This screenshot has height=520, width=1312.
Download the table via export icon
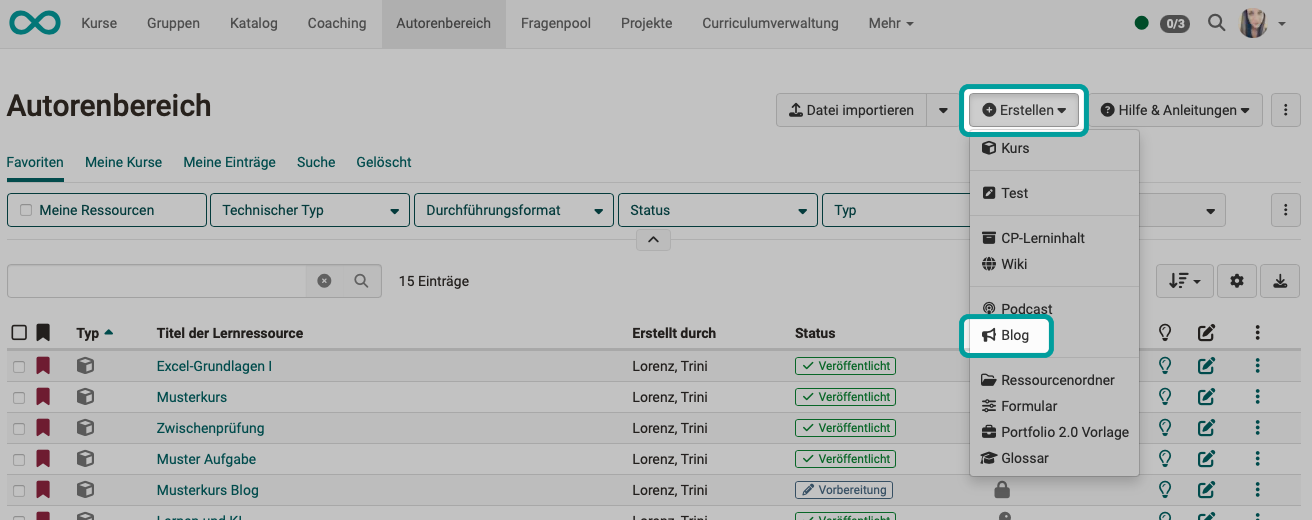pyautogui.click(x=1280, y=281)
